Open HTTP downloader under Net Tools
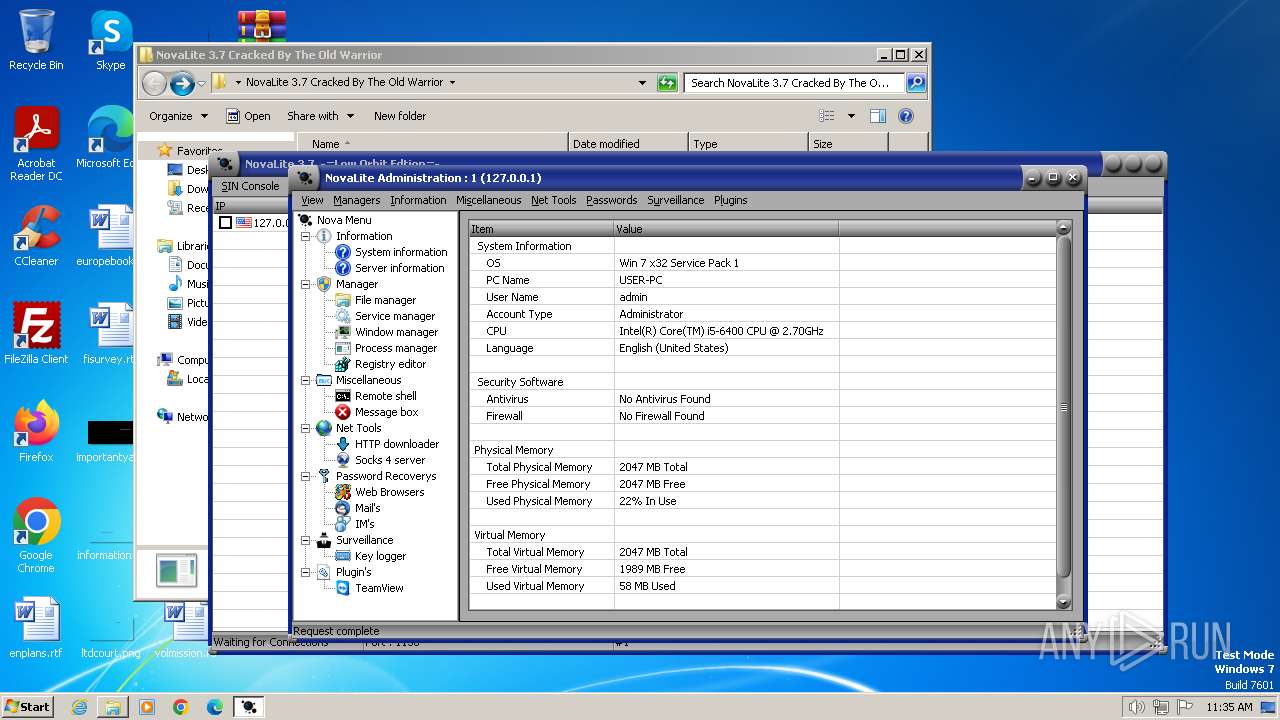The height and width of the screenshot is (720, 1280). (x=396, y=444)
